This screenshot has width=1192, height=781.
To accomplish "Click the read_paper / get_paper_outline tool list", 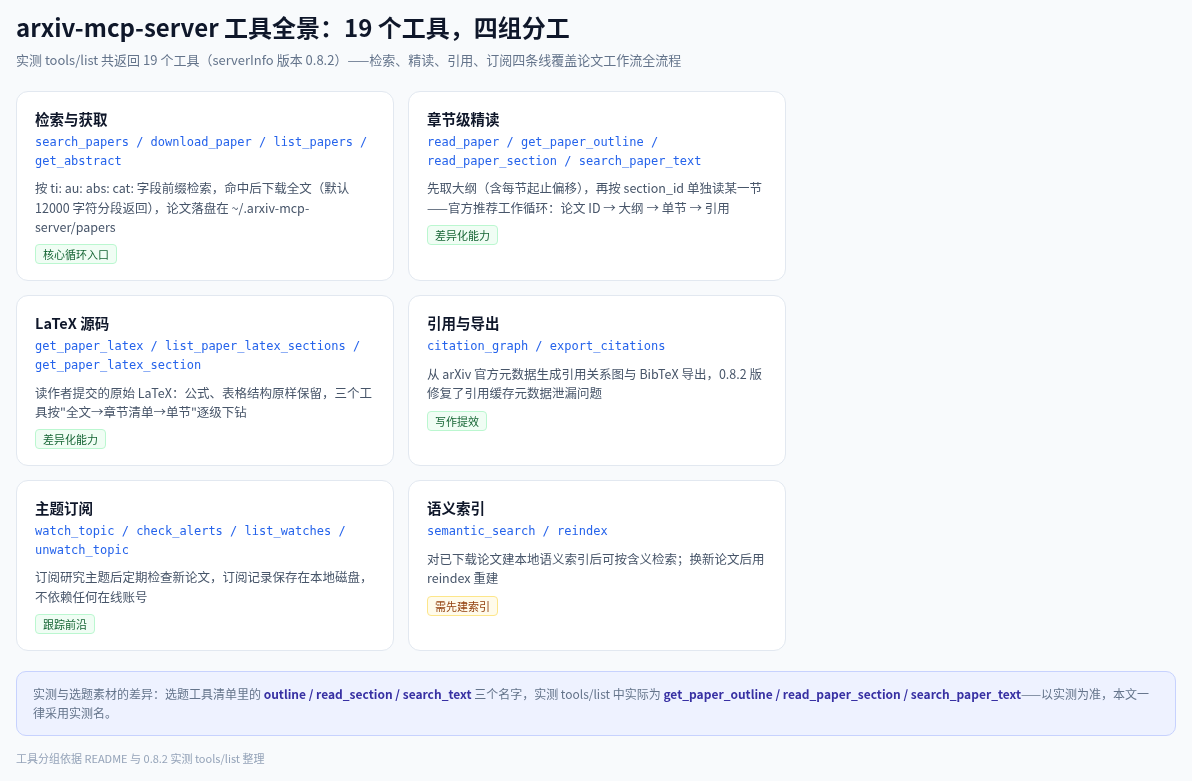I will [564, 151].
